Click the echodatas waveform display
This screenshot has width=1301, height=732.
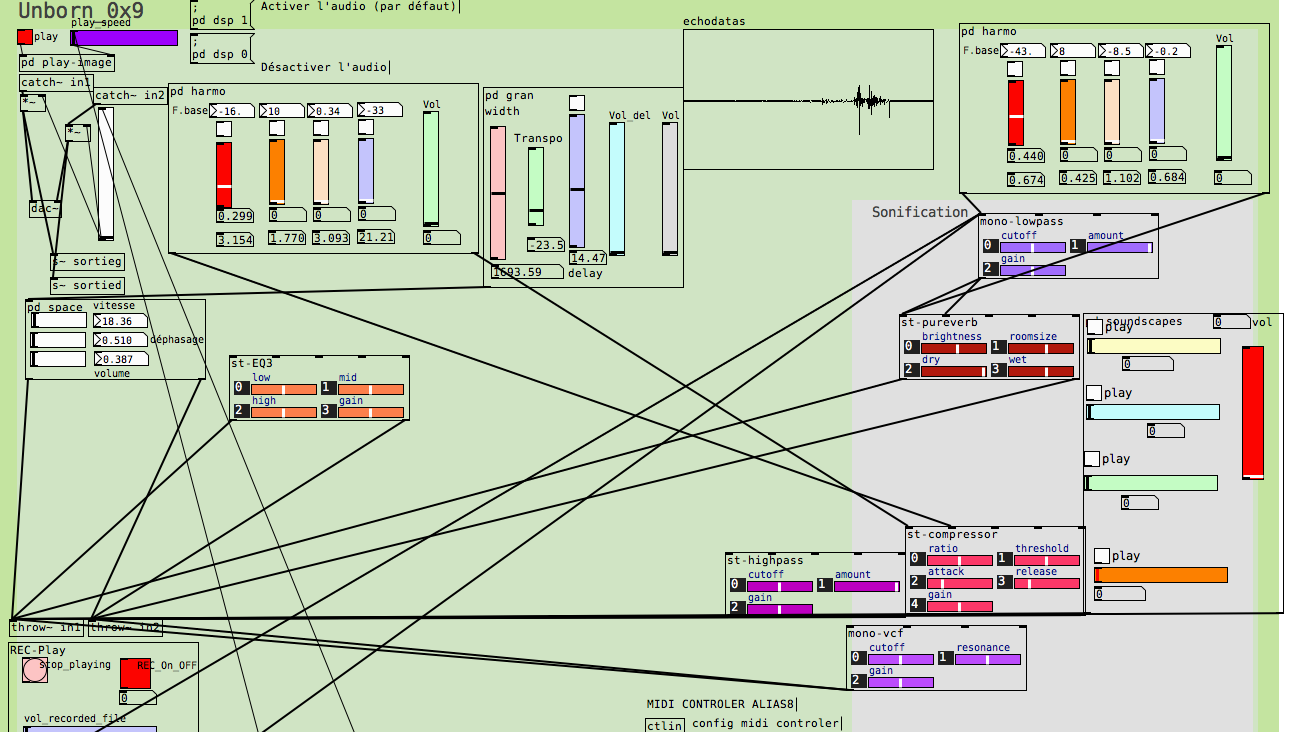pos(808,100)
